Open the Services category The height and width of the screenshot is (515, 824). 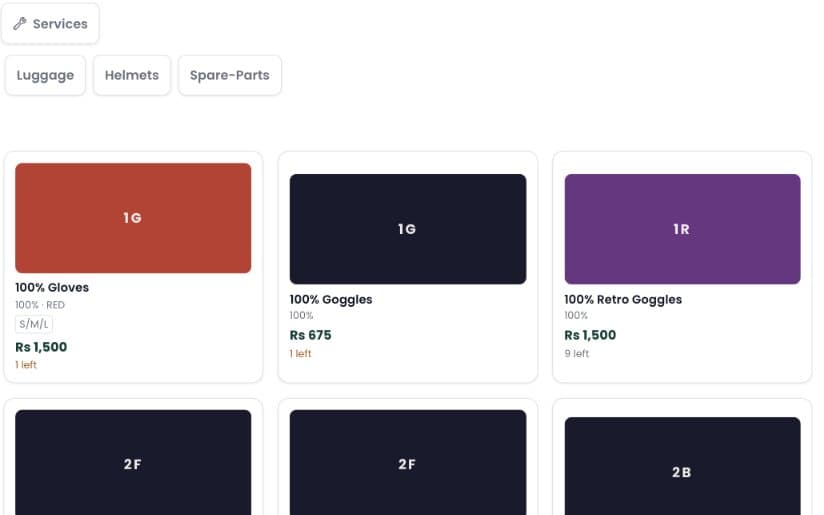click(x=50, y=24)
